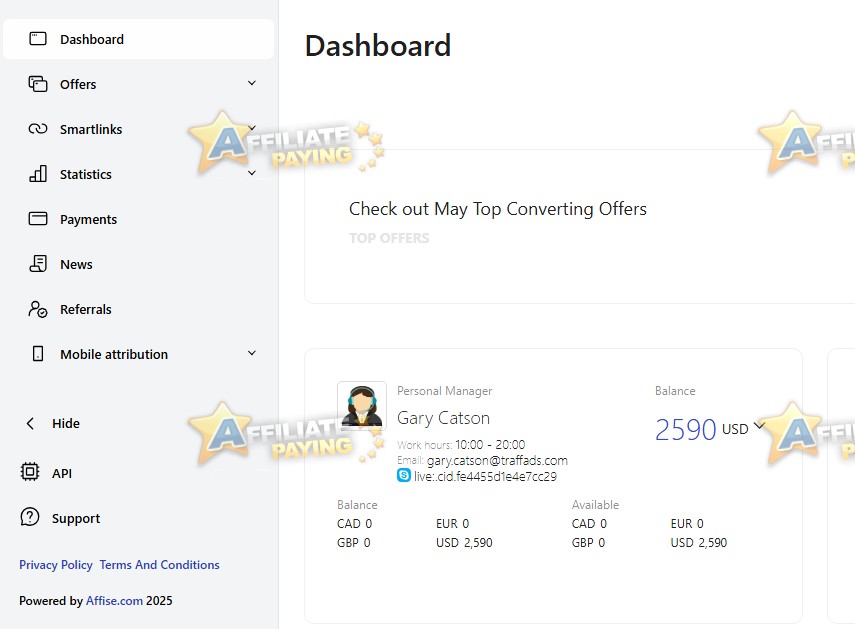The width and height of the screenshot is (855, 629).
Task: Click the large 2590 balance amount
Action: pyautogui.click(x=685, y=430)
